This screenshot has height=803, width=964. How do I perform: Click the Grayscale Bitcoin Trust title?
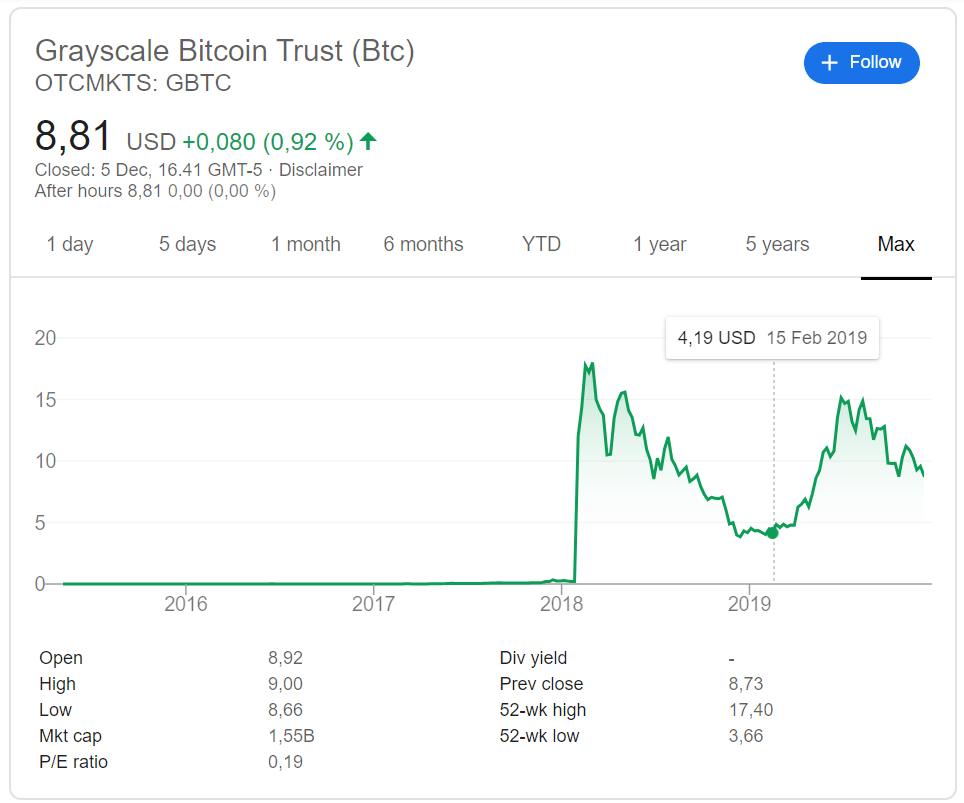[x=224, y=51]
